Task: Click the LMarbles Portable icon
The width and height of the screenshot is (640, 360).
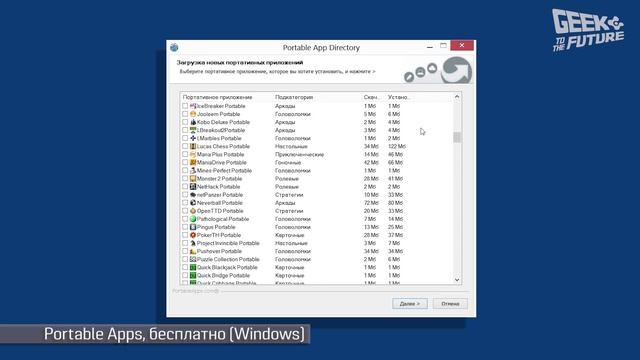Action: tap(193, 138)
